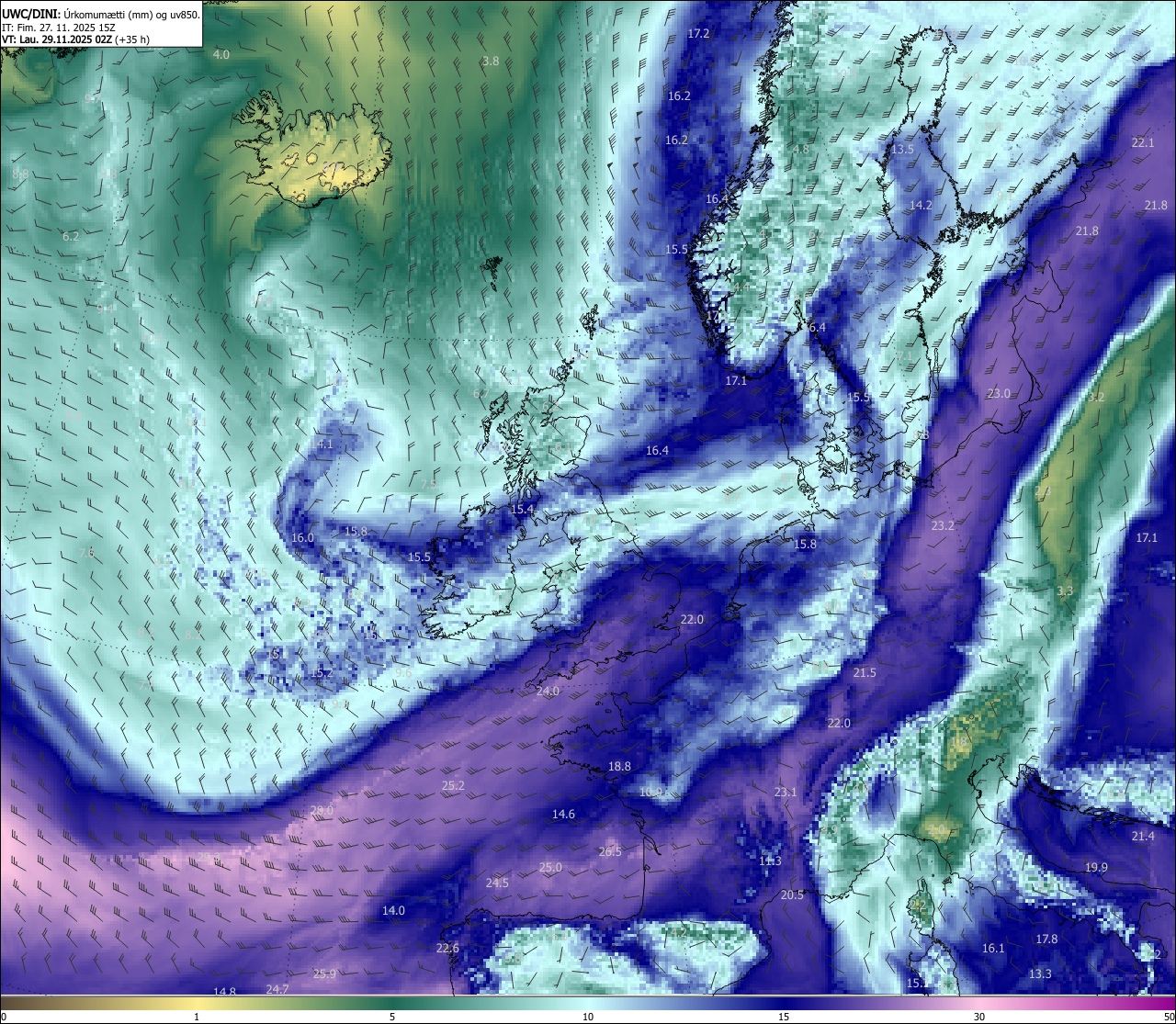Image resolution: width=1176 pixels, height=1024 pixels.
Task: Click the 22.1 value on the eastern edge
Action: pyautogui.click(x=1143, y=143)
